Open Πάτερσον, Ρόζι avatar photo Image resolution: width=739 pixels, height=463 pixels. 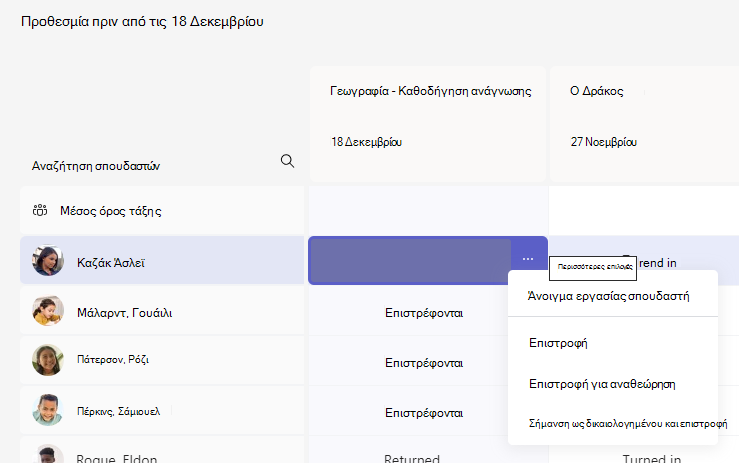click(48, 360)
